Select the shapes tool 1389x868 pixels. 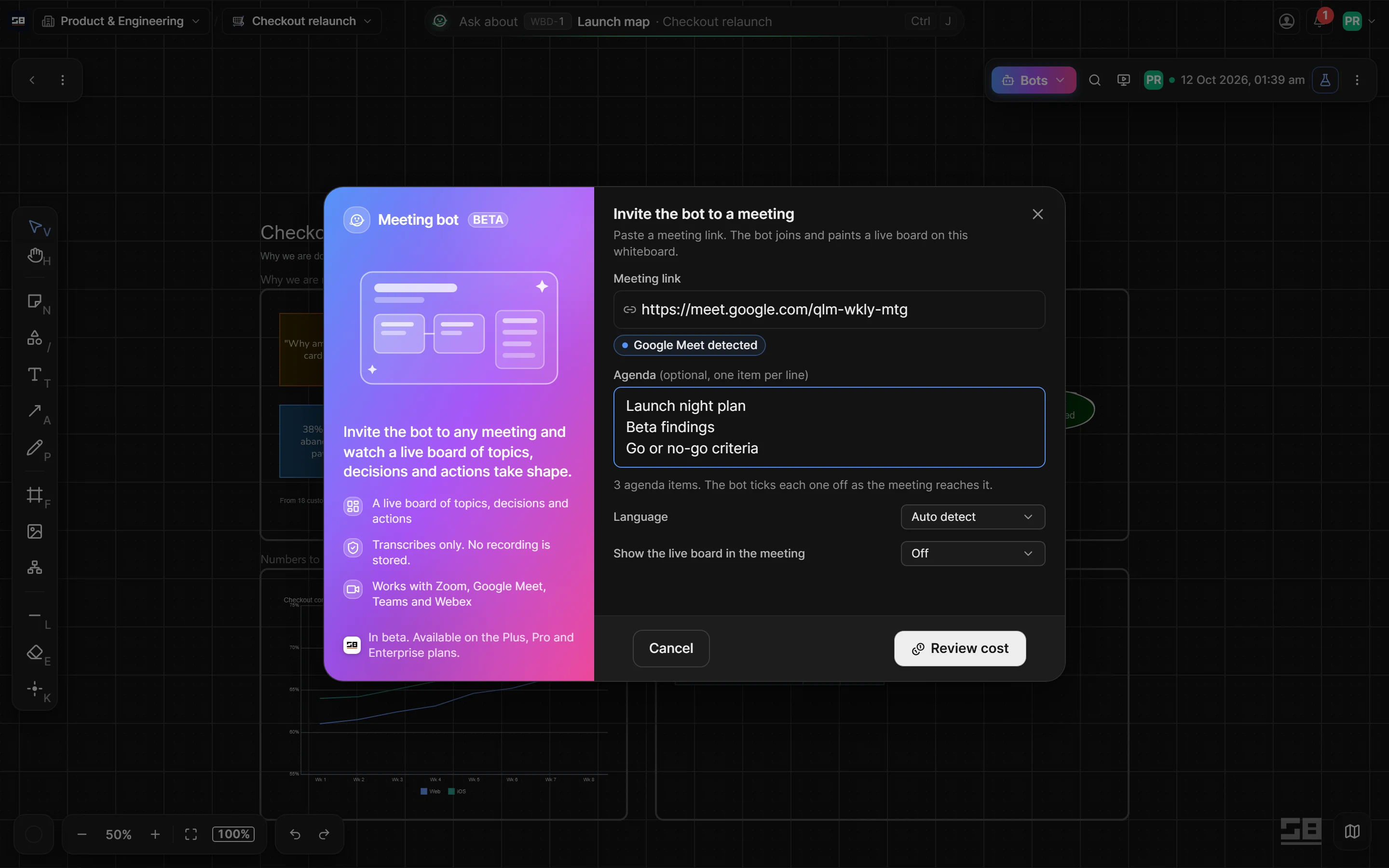(x=35, y=338)
